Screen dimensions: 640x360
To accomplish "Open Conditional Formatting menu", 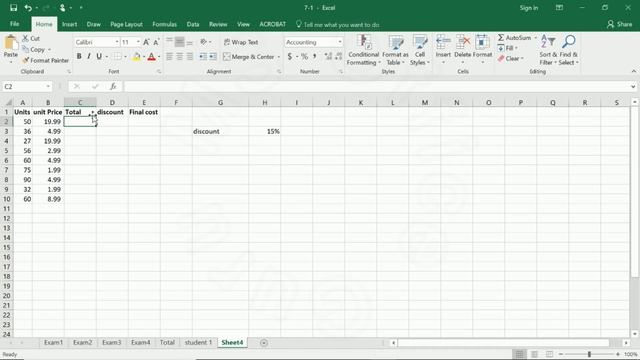I will point(363,50).
